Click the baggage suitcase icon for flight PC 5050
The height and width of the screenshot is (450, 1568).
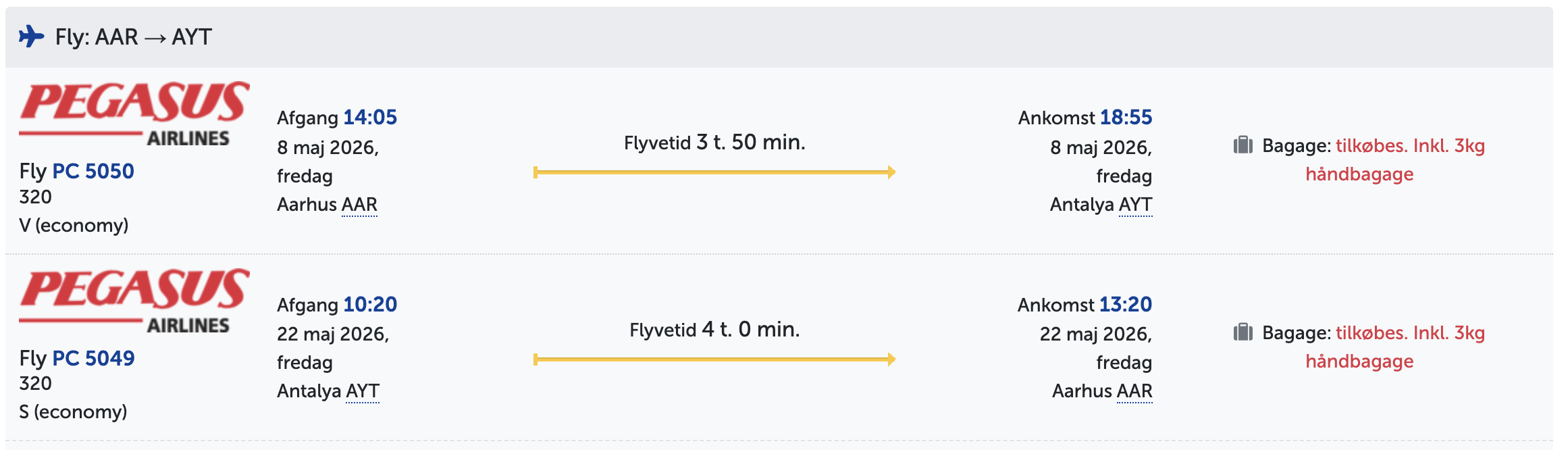[1243, 145]
